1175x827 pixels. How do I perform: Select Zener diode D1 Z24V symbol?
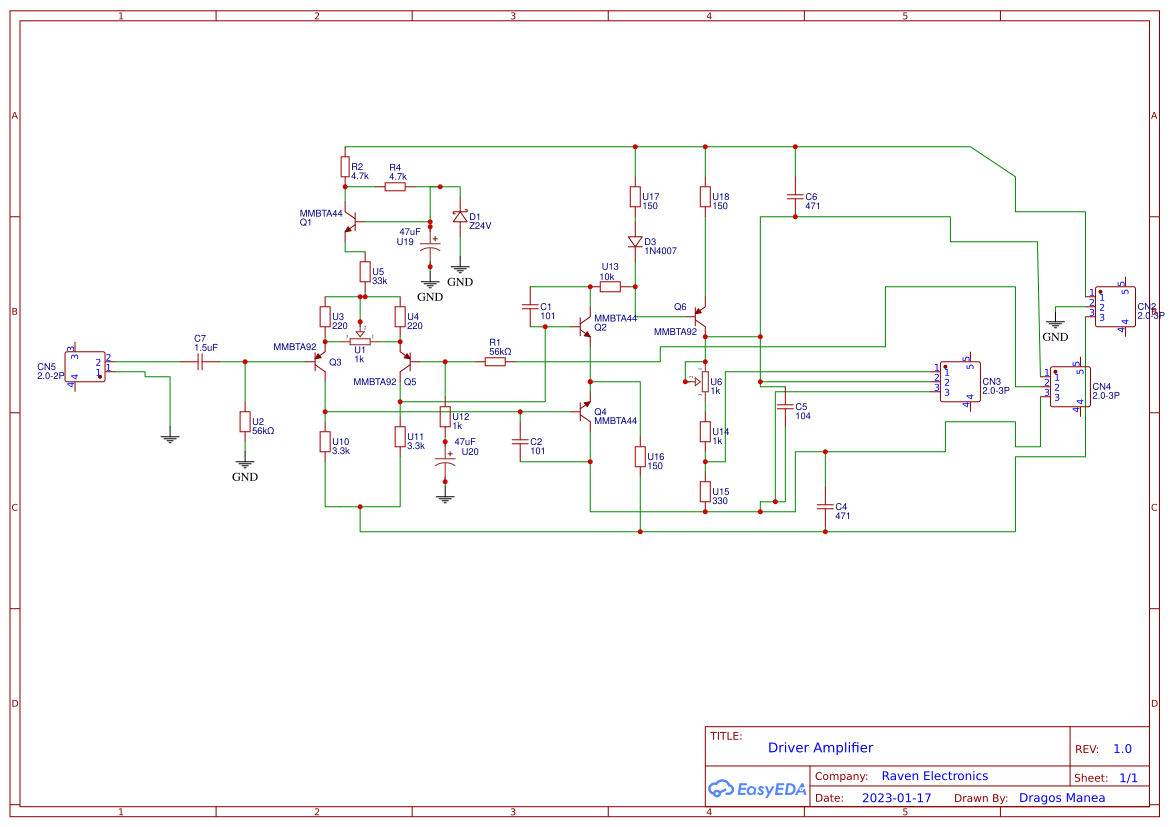pyautogui.click(x=458, y=214)
